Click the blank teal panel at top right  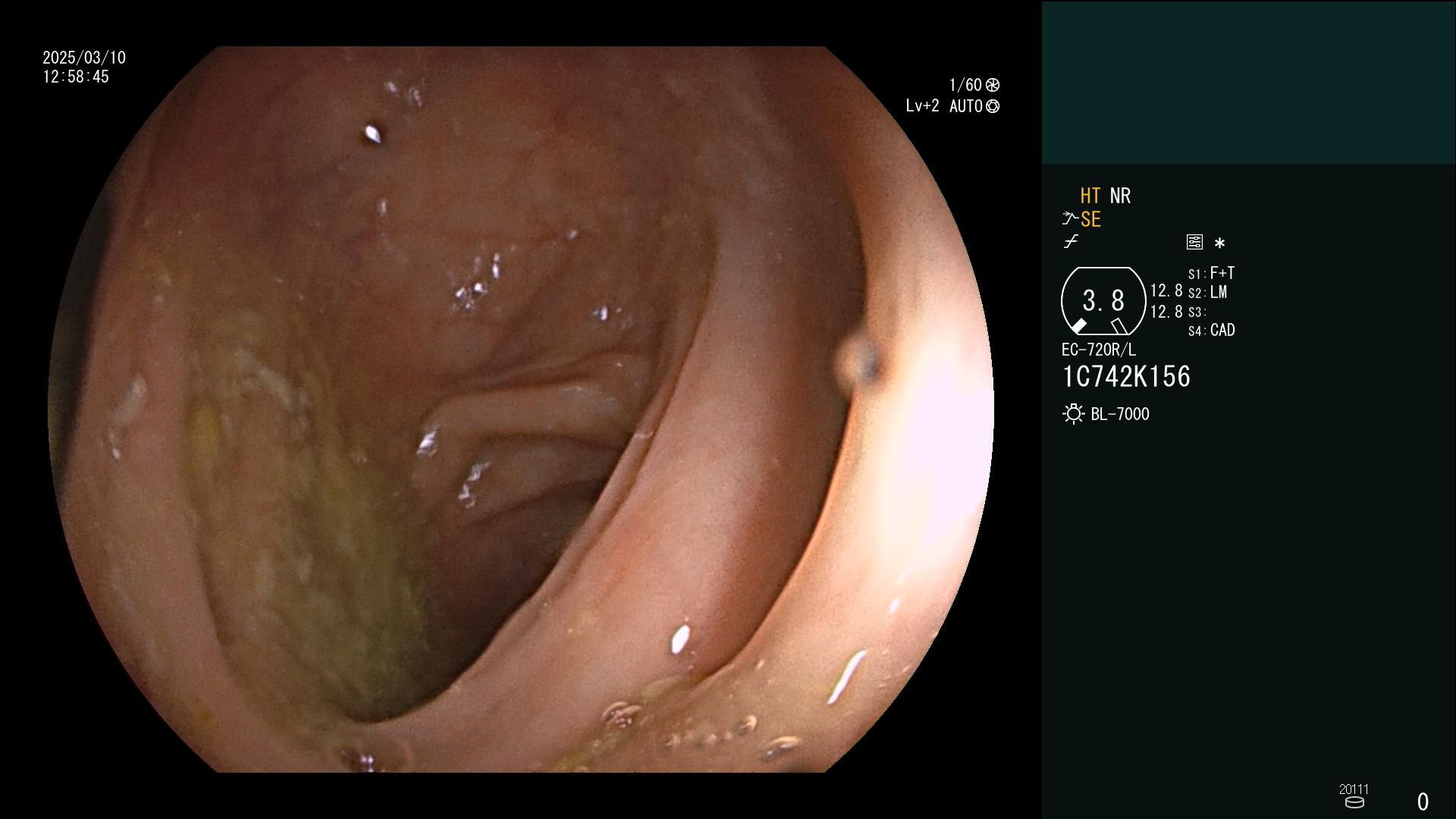pos(1248,82)
